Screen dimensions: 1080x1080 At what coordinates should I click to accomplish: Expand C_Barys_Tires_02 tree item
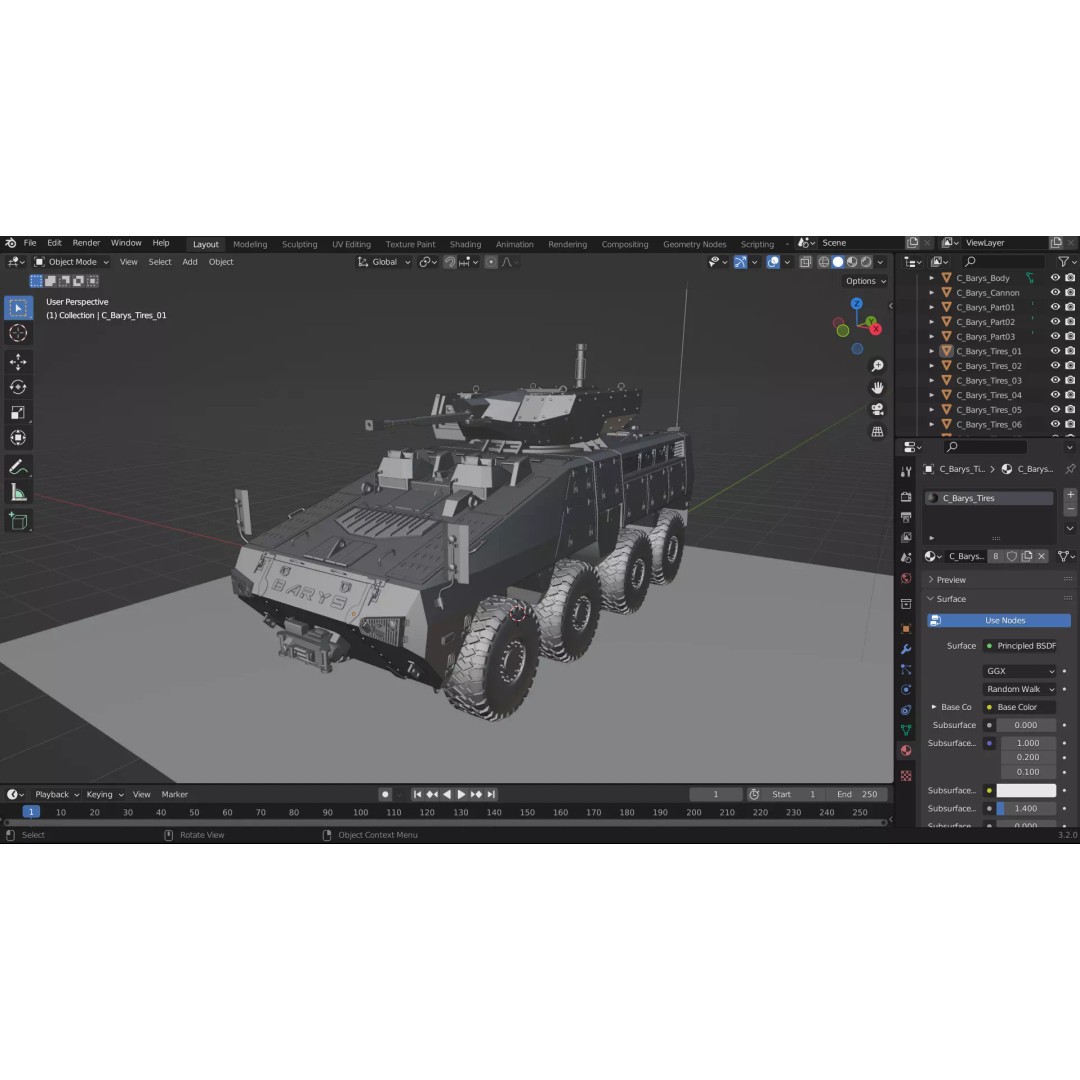(931, 366)
